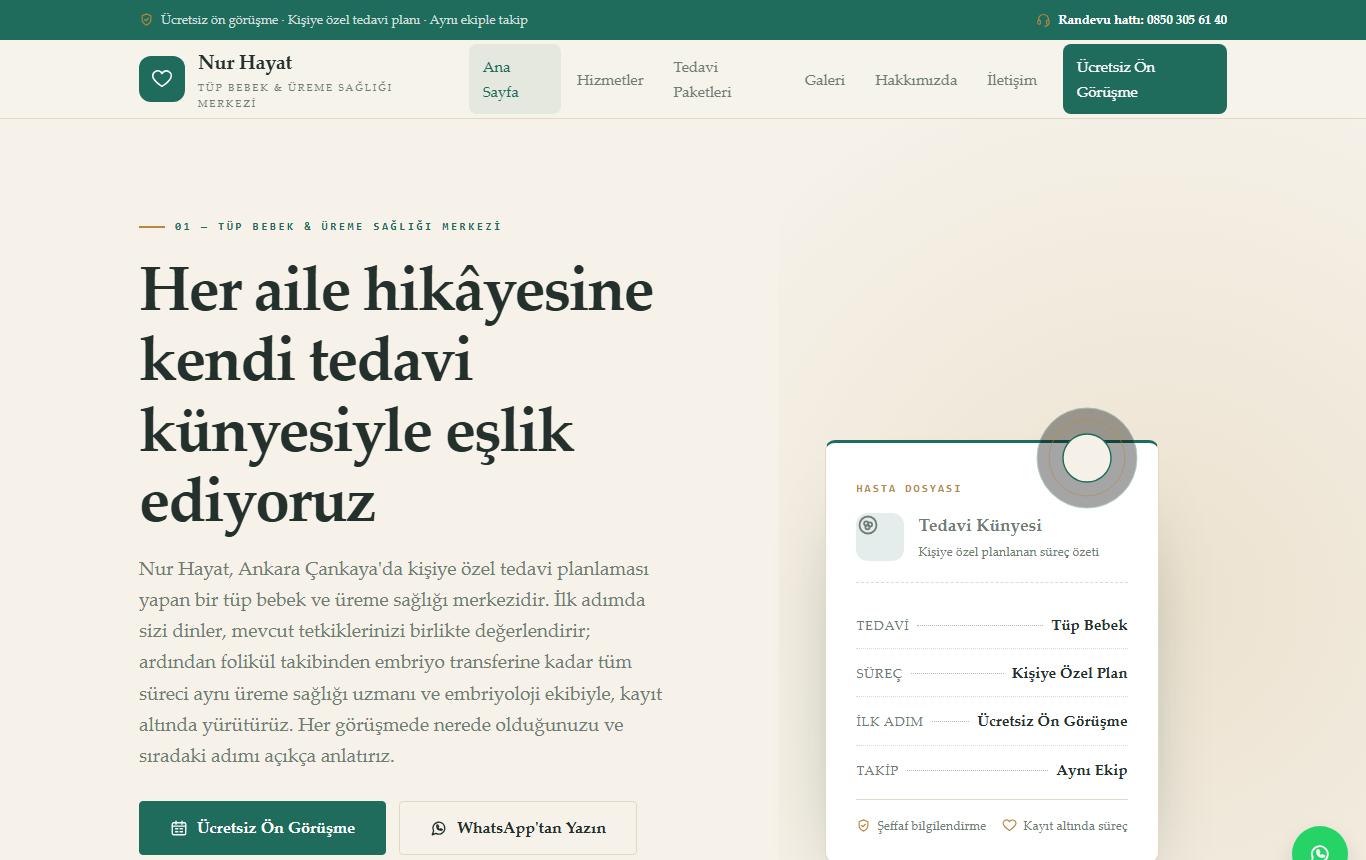Open the İletişim page

point(1012,80)
